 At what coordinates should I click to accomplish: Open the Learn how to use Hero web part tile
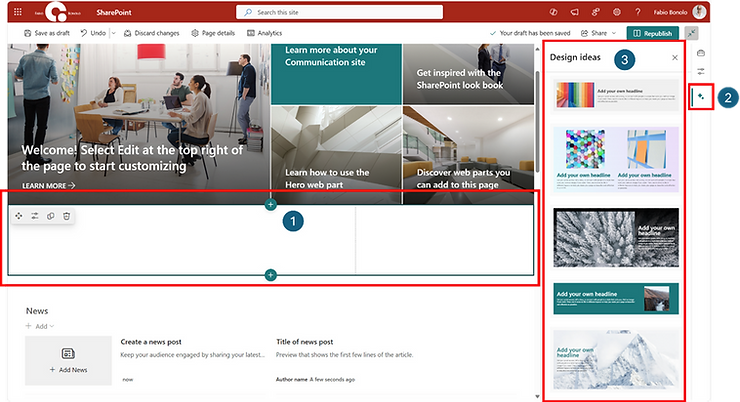click(336, 155)
